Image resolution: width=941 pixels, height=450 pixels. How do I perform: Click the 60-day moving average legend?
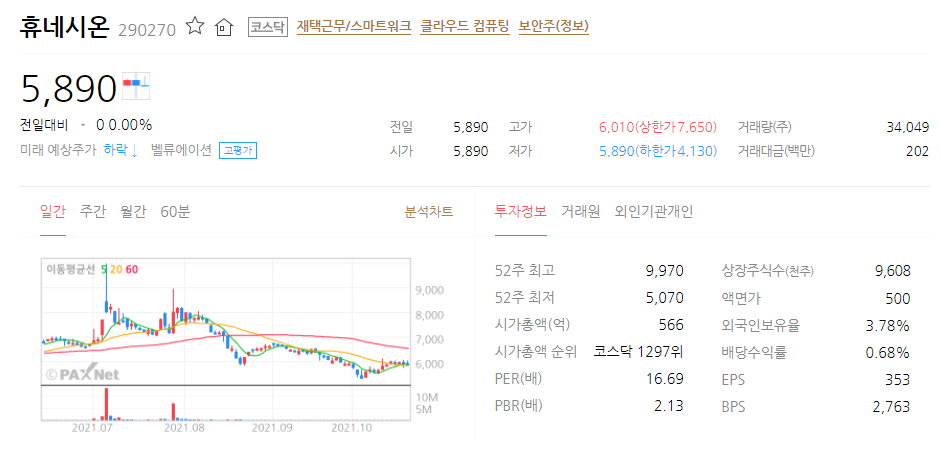pyautogui.click(x=132, y=269)
